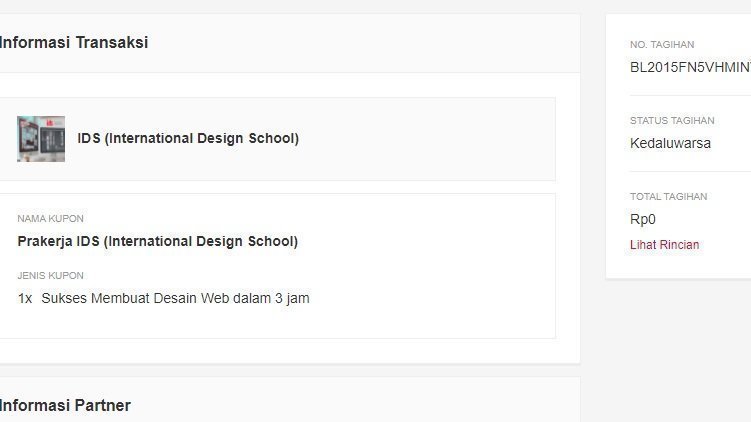The height and width of the screenshot is (422, 751).
Task: Open the Lihat Rincian link
Action: pyautogui.click(x=664, y=245)
